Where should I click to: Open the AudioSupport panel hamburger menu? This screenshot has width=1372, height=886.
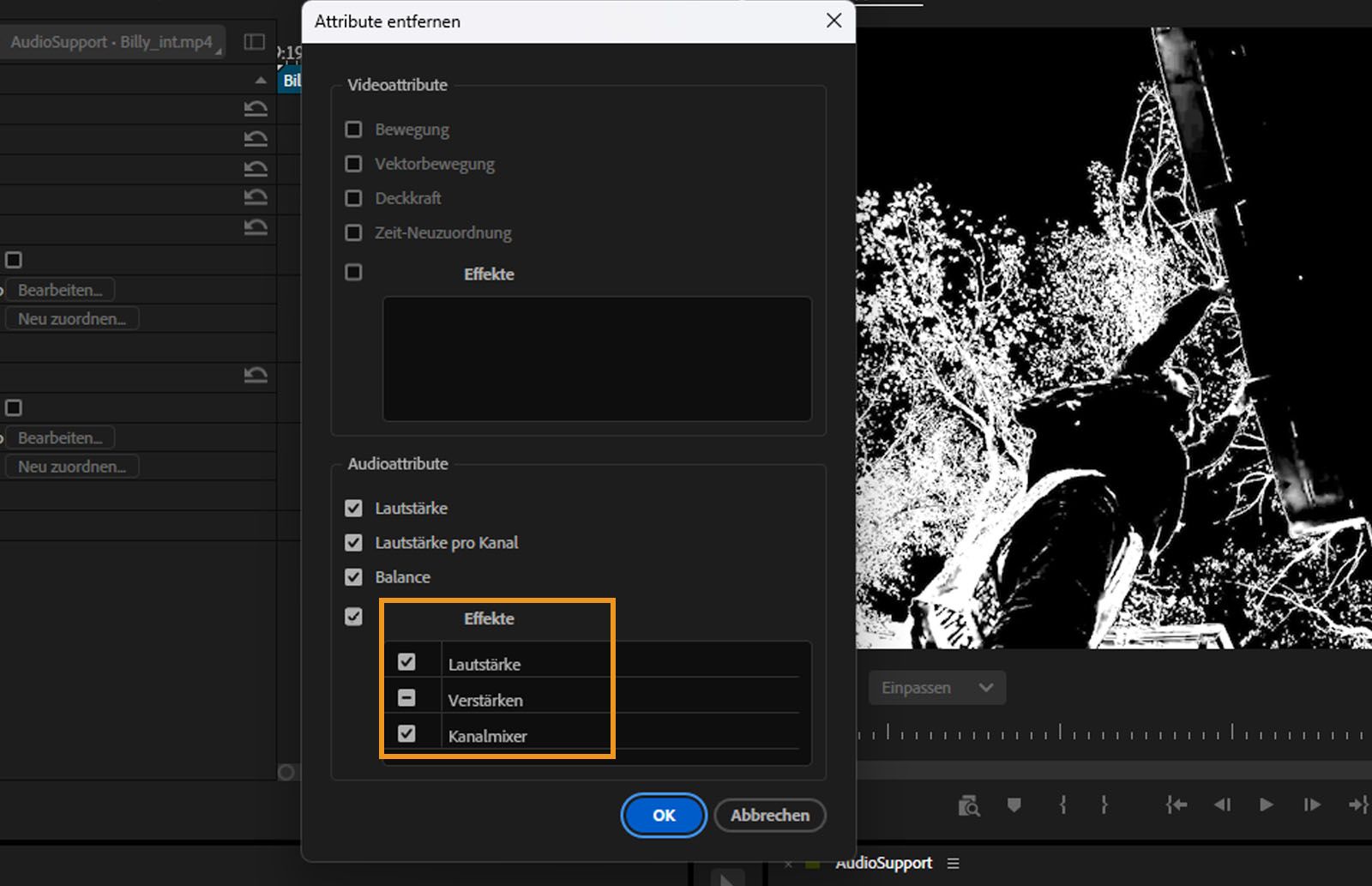tap(954, 863)
